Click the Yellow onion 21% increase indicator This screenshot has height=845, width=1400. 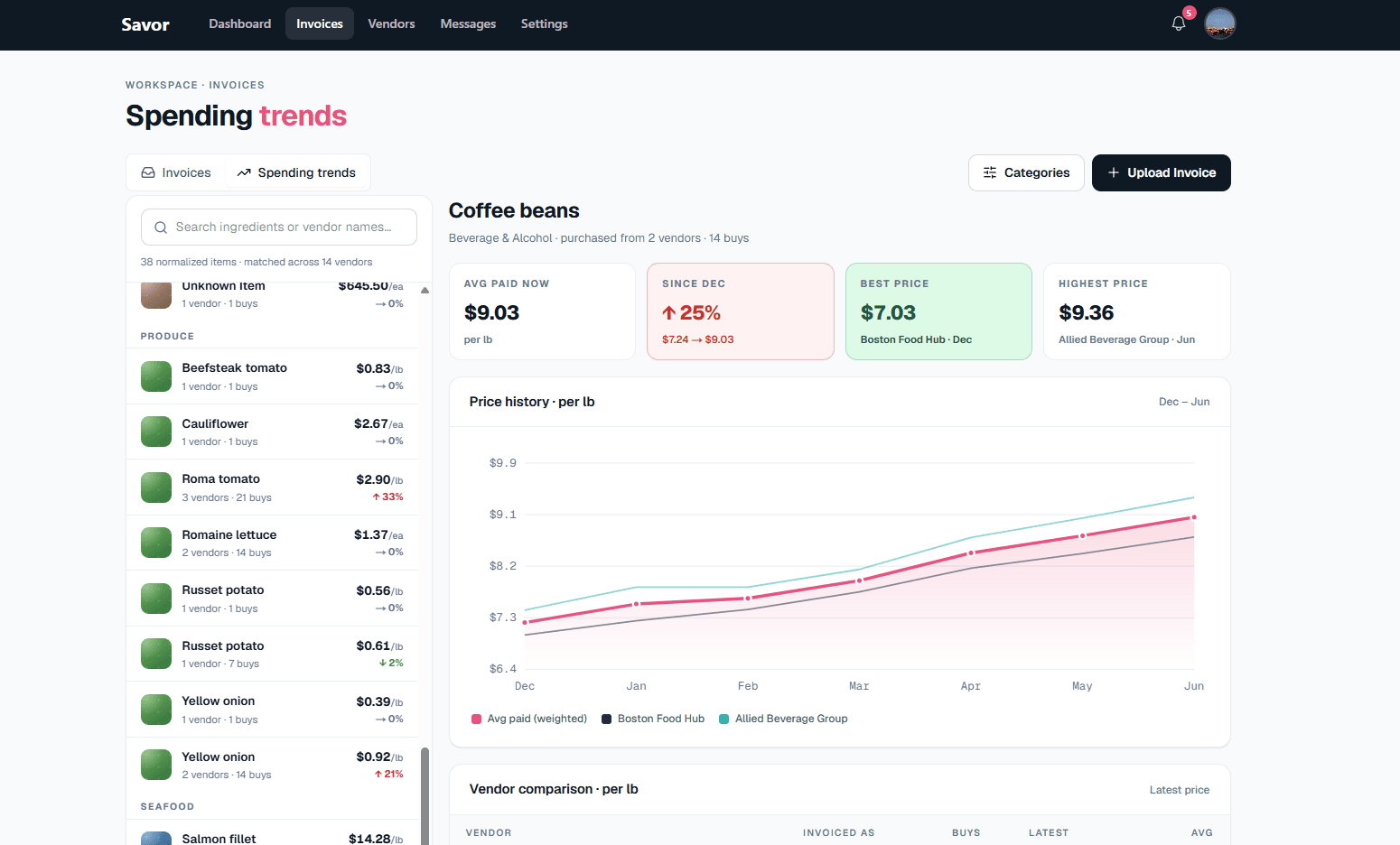click(388, 775)
